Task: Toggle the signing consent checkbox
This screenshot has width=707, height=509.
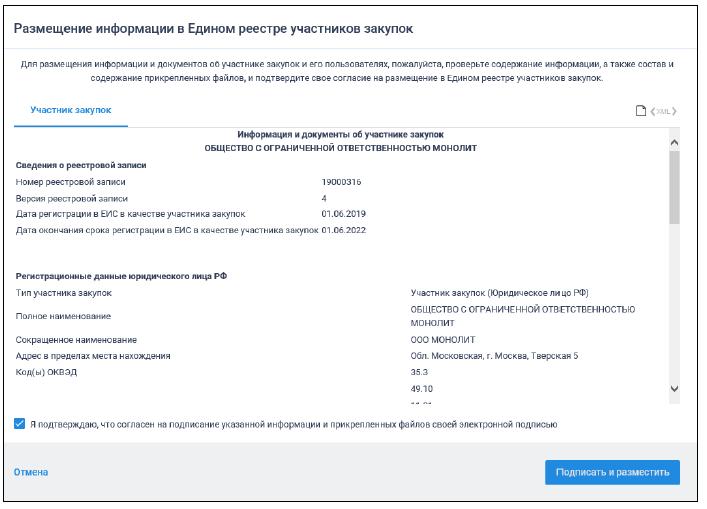Action: pos(20,423)
